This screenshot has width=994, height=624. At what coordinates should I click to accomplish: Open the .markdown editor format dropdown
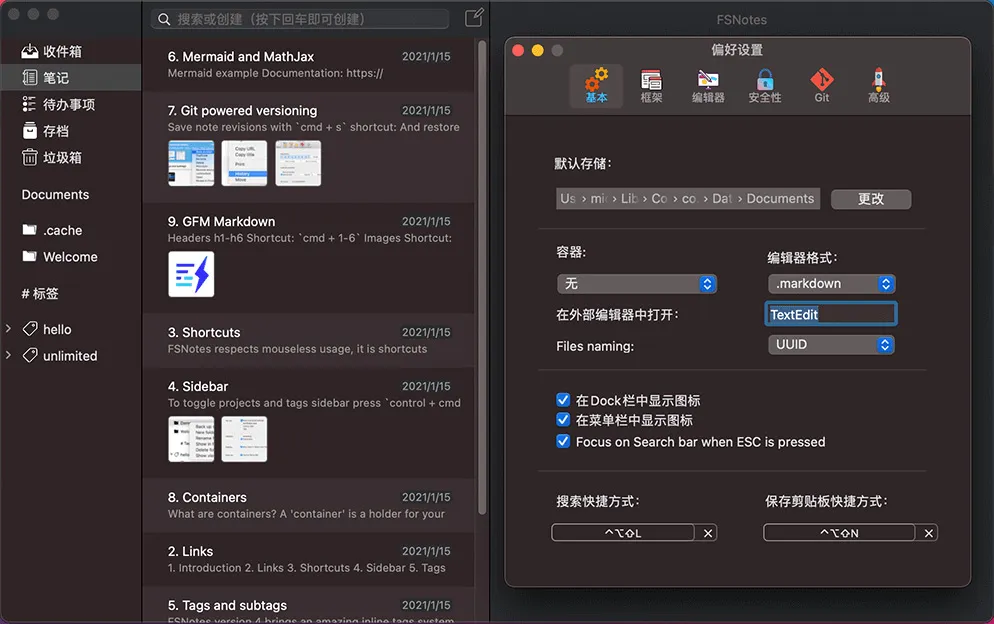click(x=831, y=284)
